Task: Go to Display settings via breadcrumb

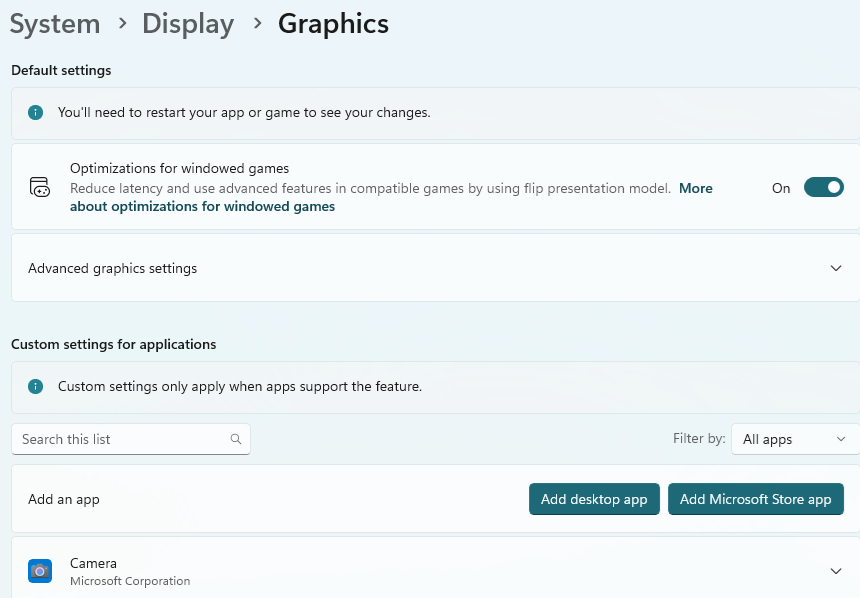Action: click(188, 24)
